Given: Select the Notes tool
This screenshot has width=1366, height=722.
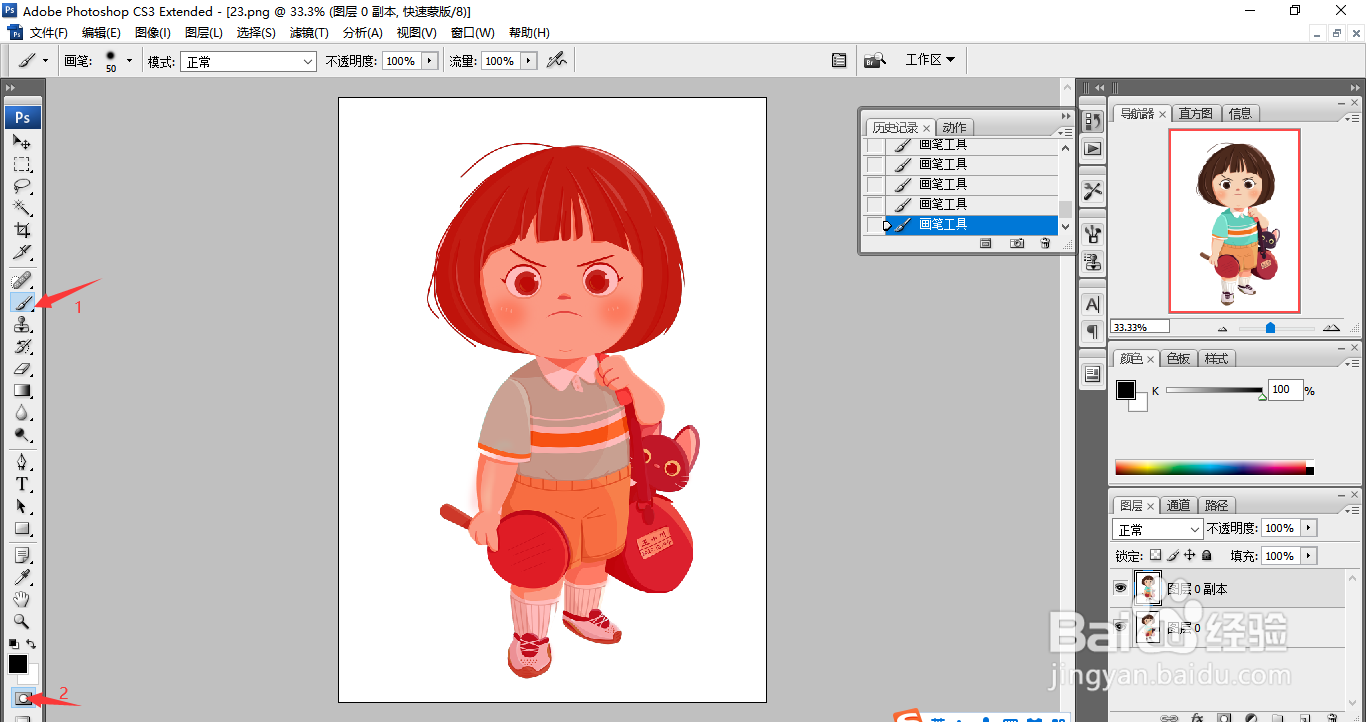Looking at the screenshot, I should pyautogui.click(x=22, y=555).
